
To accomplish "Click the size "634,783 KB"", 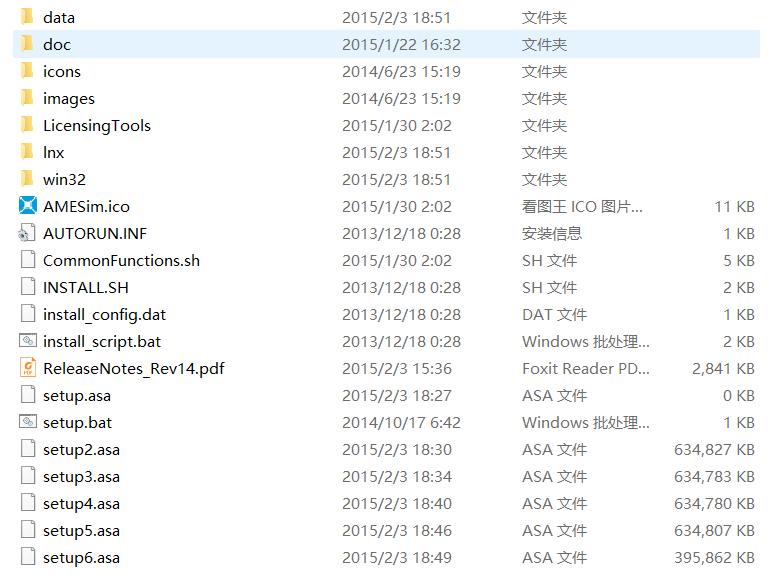I will pyautogui.click(x=714, y=477).
